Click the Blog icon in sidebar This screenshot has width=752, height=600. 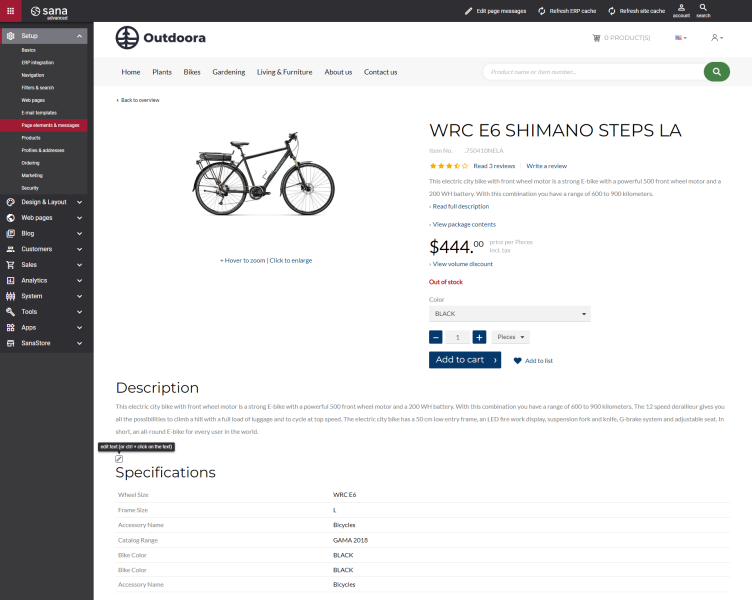point(11,234)
